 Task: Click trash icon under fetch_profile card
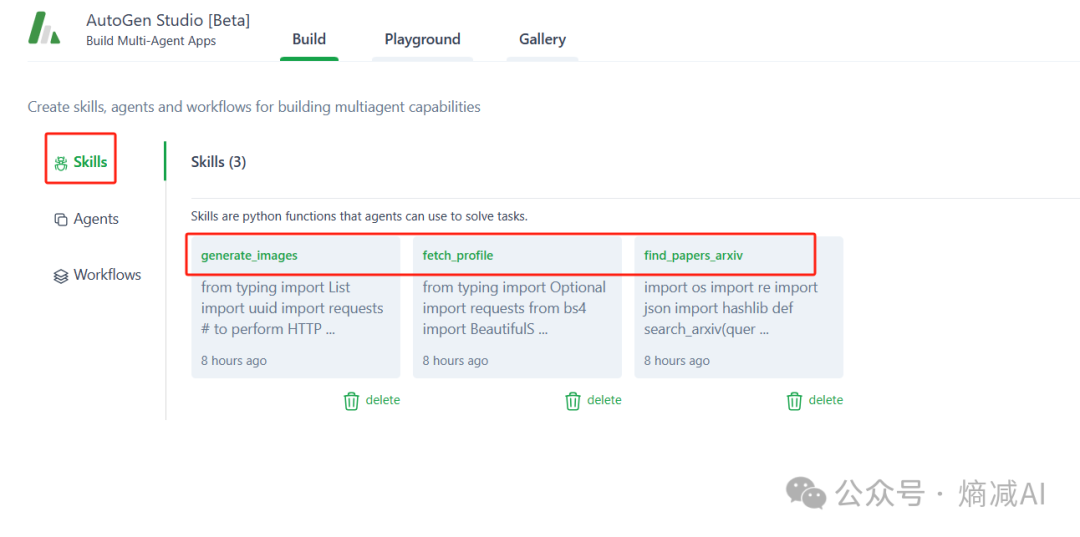(x=573, y=401)
